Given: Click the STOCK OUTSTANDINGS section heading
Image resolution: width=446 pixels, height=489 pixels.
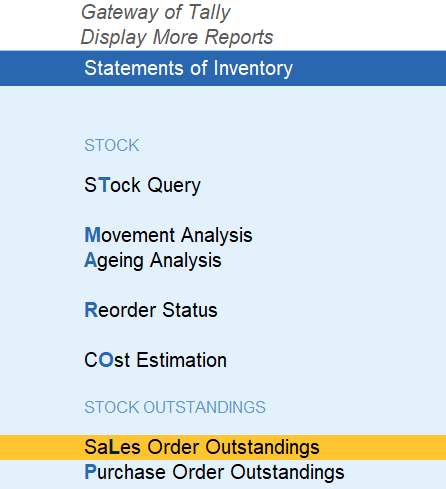Looking at the screenshot, I should [x=175, y=407].
